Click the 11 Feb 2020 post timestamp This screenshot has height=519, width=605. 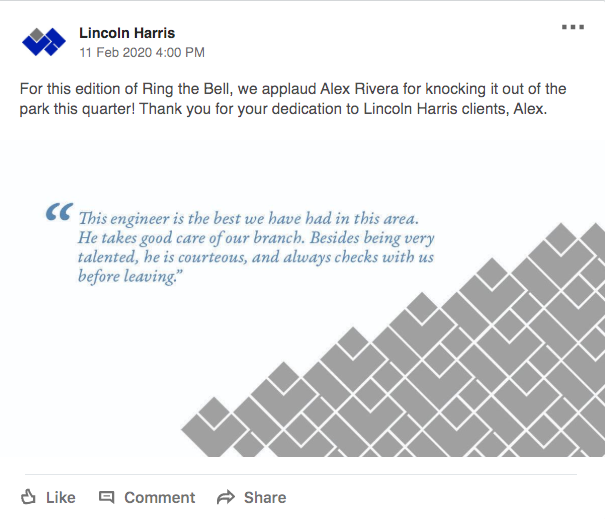point(142,52)
